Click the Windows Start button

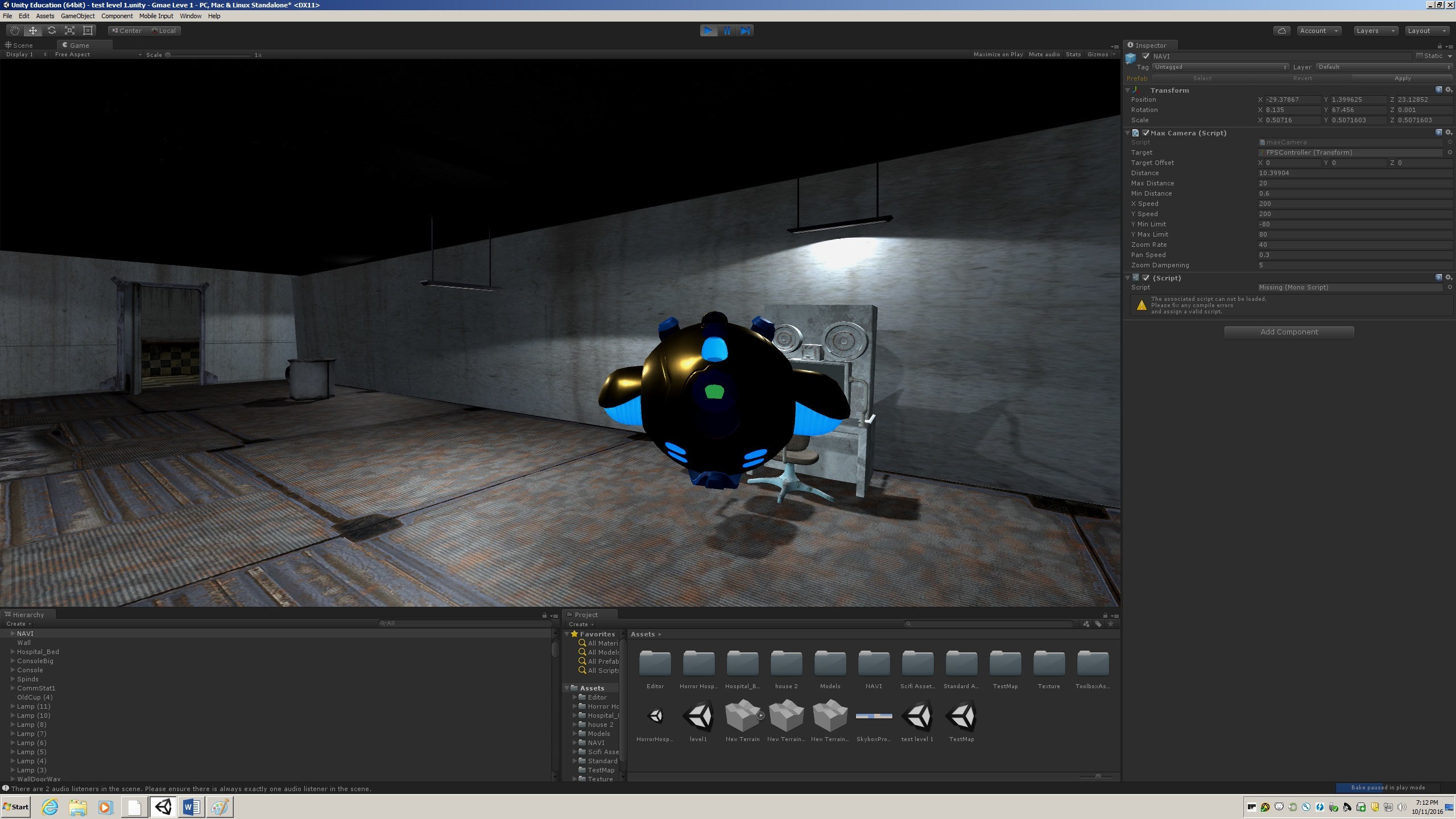pos(16,807)
